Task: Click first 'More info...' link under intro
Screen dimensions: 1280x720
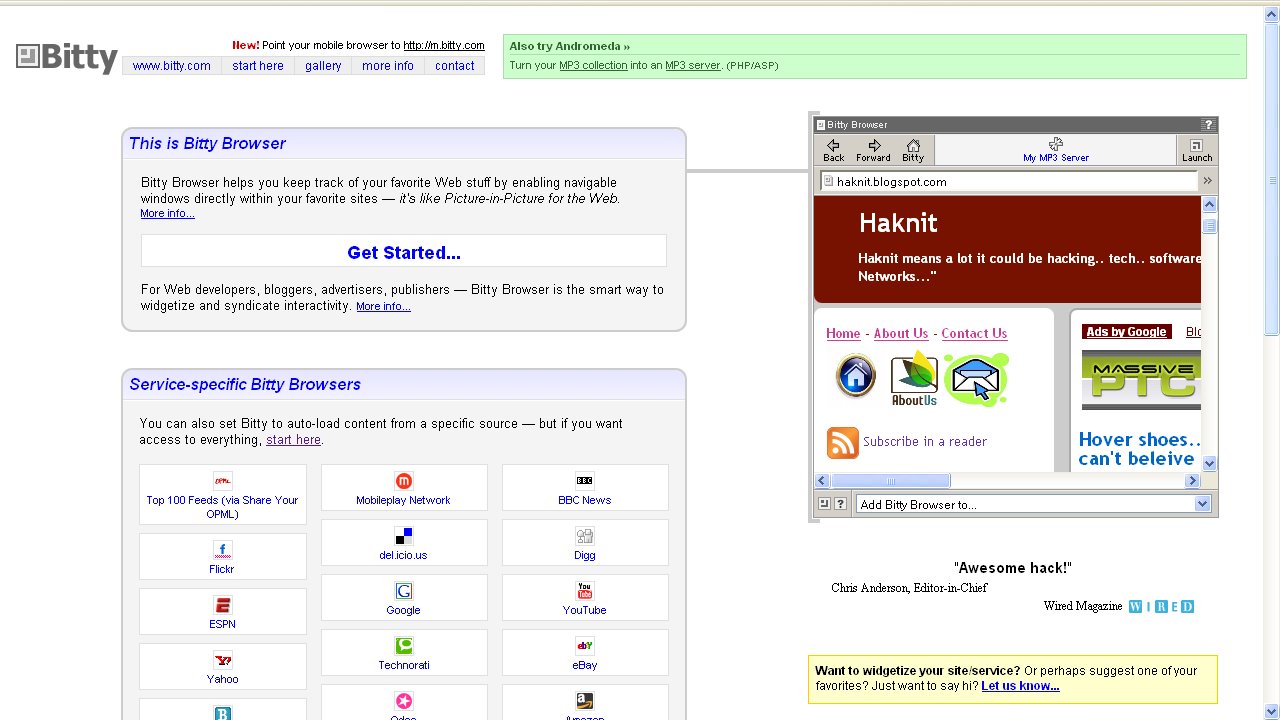Action: [x=167, y=213]
